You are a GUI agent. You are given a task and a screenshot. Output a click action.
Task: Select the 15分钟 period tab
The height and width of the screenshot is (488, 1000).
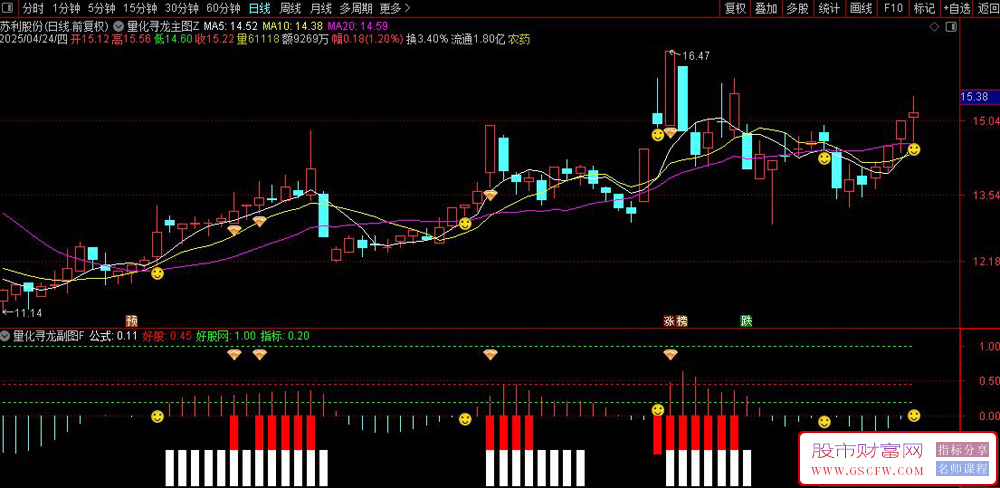click(140, 8)
